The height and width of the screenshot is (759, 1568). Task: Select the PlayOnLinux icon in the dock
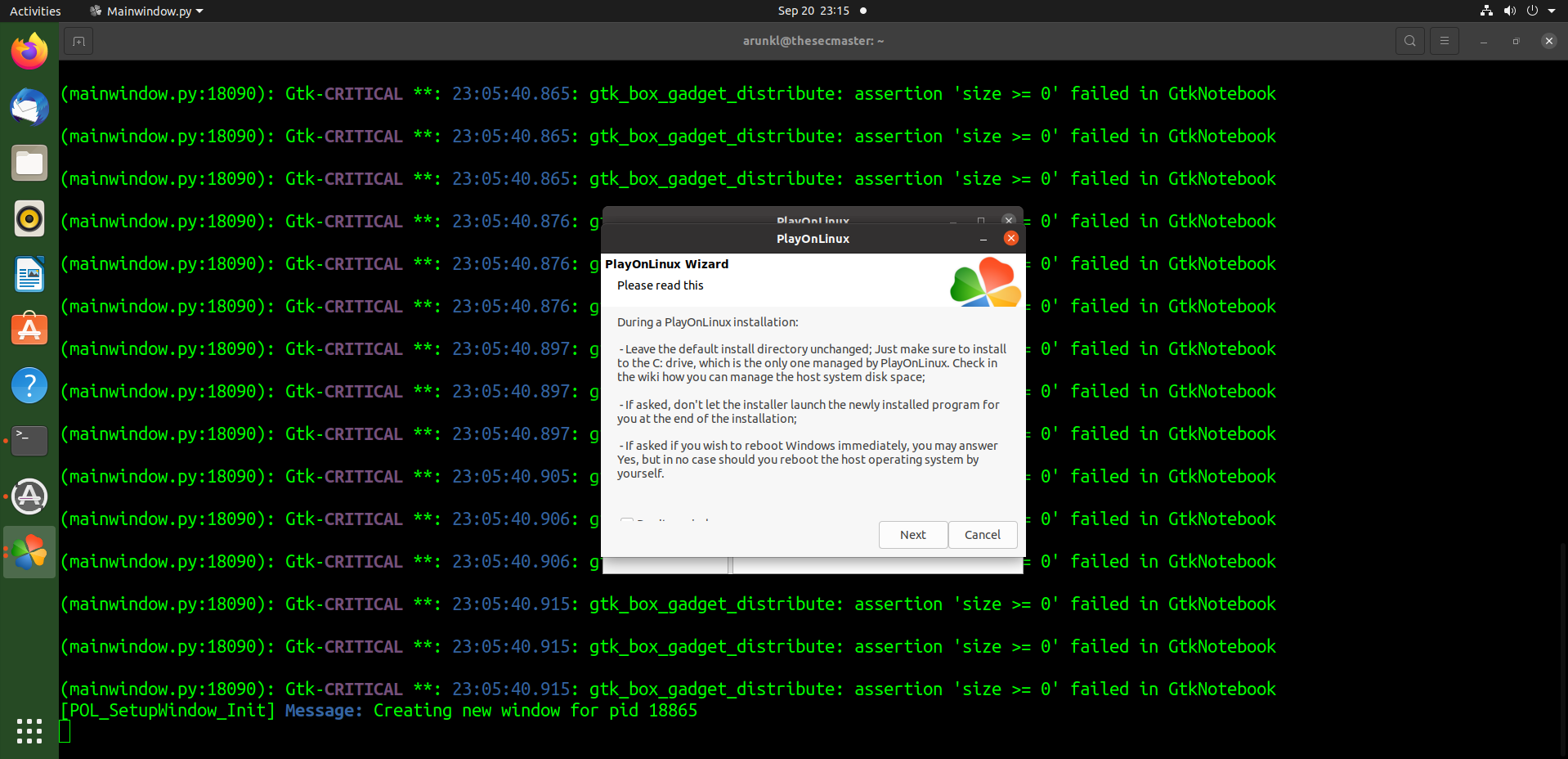point(29,552)
